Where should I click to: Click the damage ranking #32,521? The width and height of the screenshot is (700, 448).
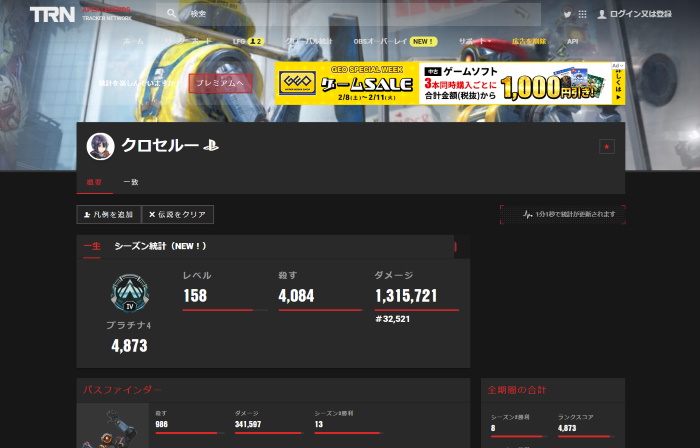point(392,319)
